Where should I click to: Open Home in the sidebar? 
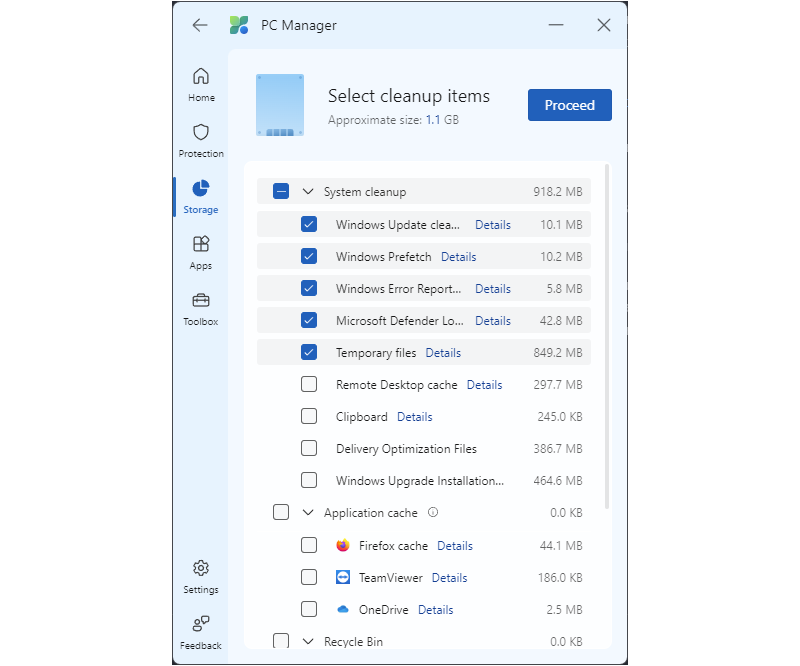[201, 85]
